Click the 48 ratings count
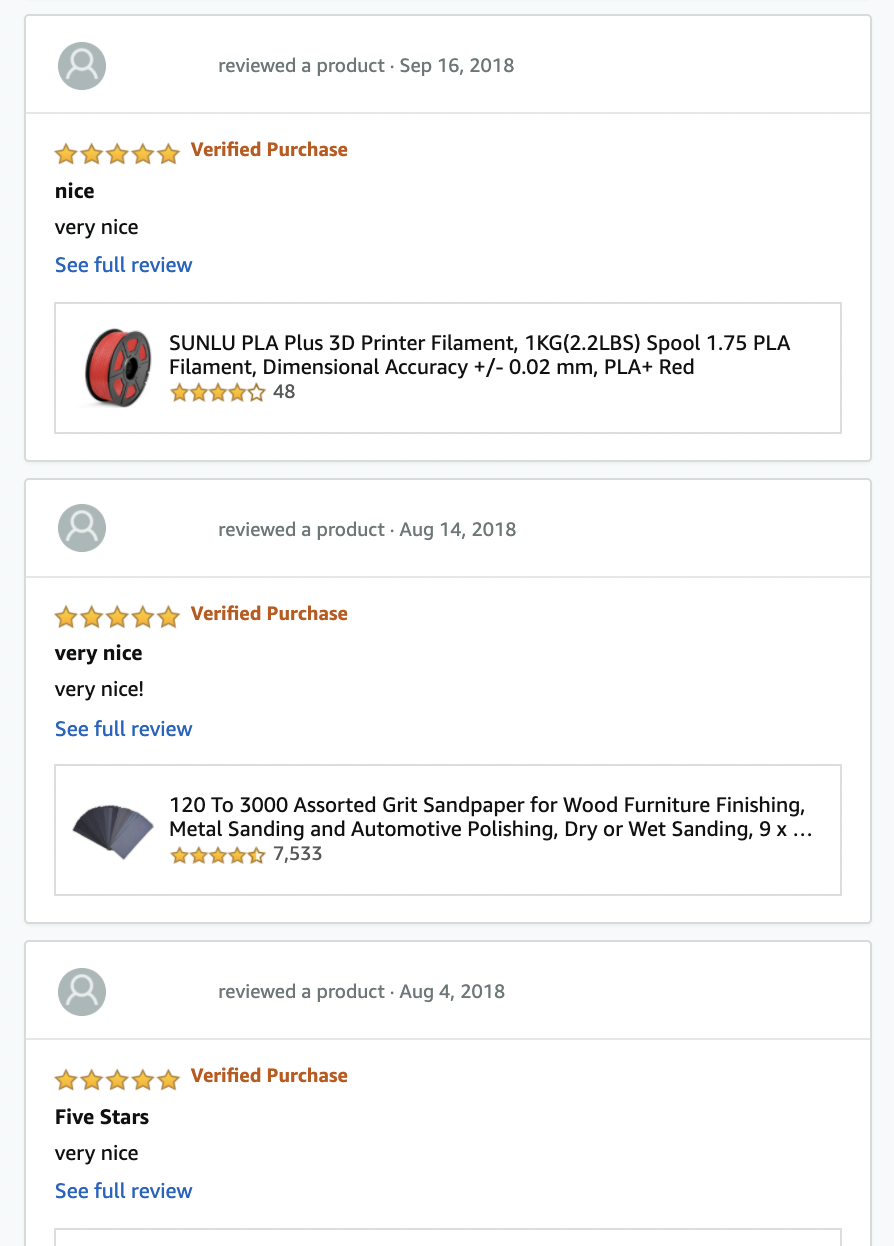Screen dimensions: 894x1246 pos(284,392)
